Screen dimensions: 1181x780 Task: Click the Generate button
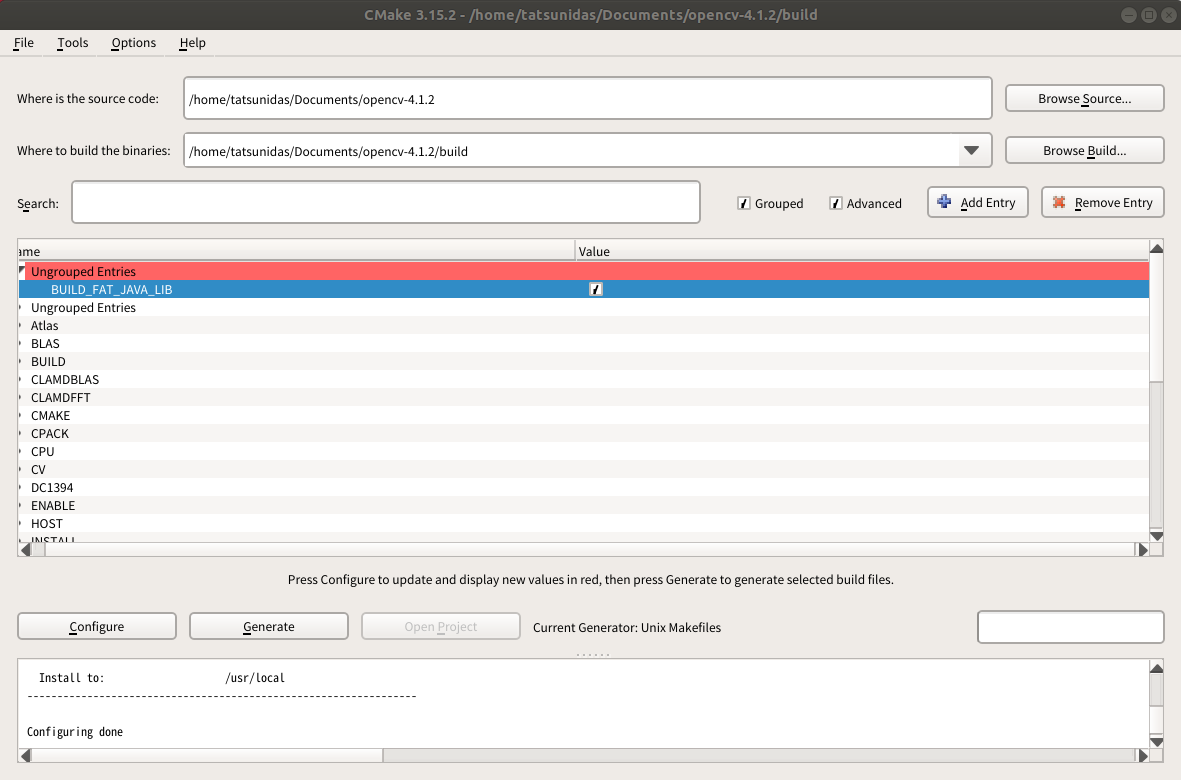pos(269,626)
